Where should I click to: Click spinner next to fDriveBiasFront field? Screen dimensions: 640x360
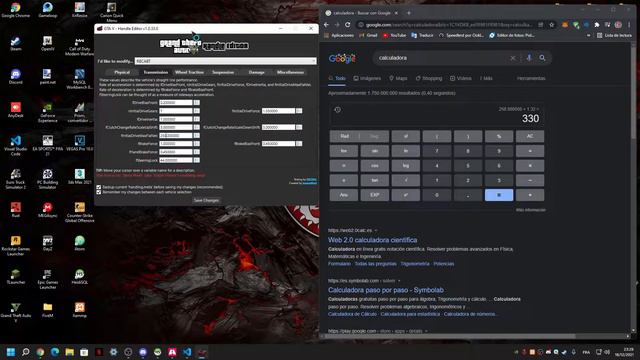point(197,102)
